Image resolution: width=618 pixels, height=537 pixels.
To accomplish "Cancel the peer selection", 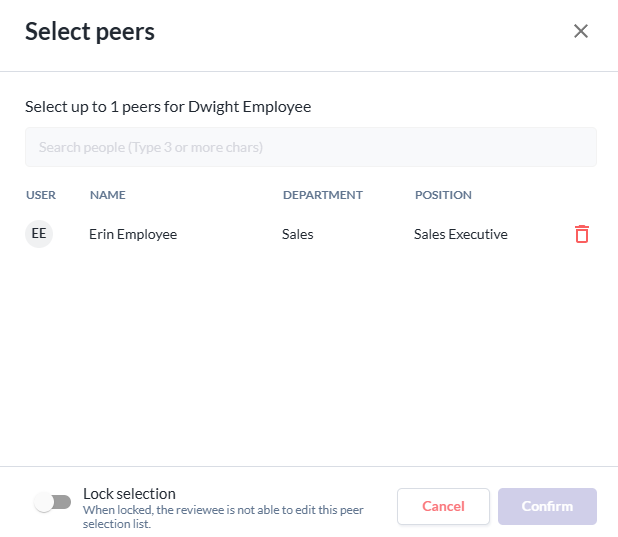I will [x=443, y=506].
